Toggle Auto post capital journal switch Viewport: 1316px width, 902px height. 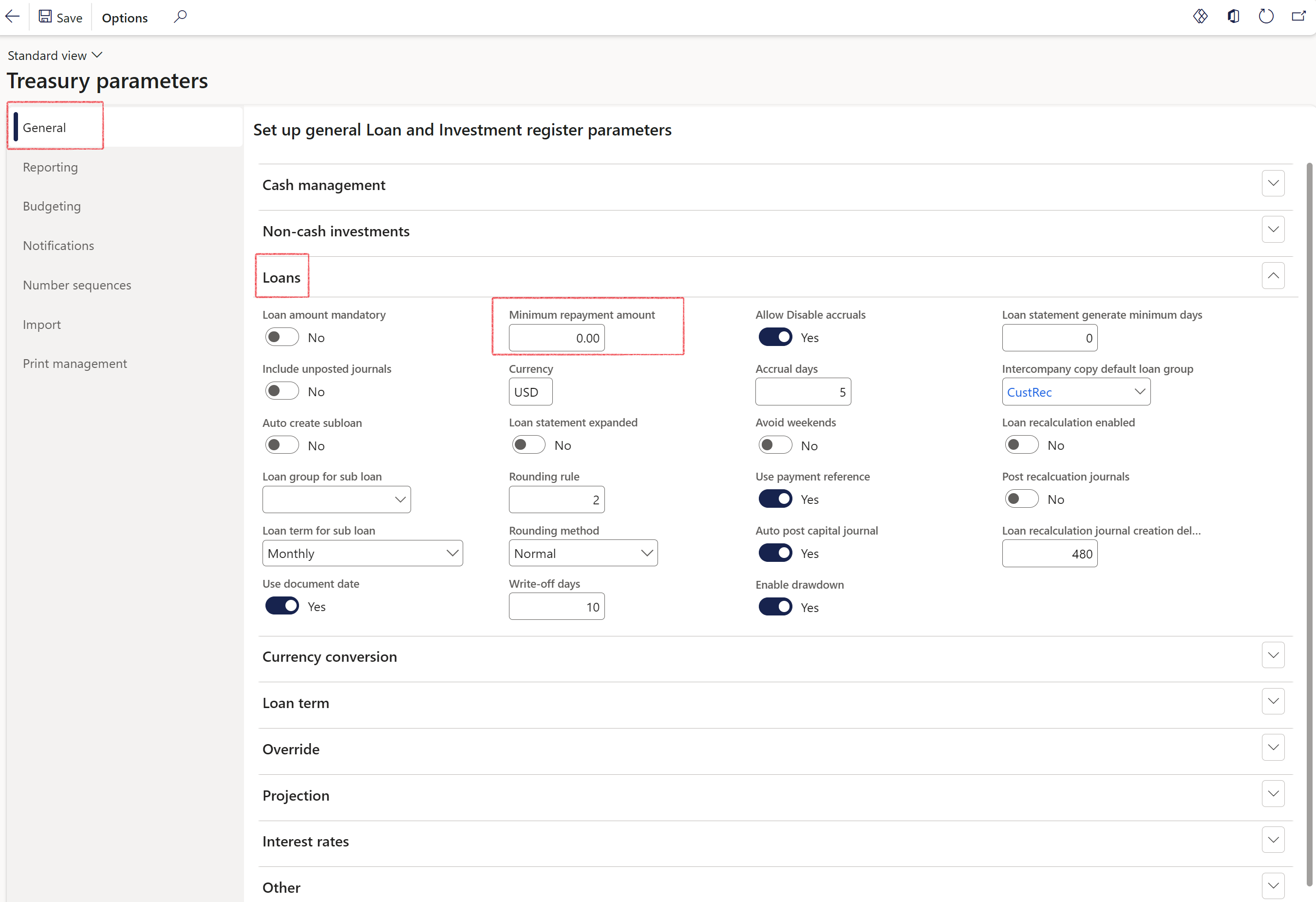pyautogui.click(x=775, y=553)
